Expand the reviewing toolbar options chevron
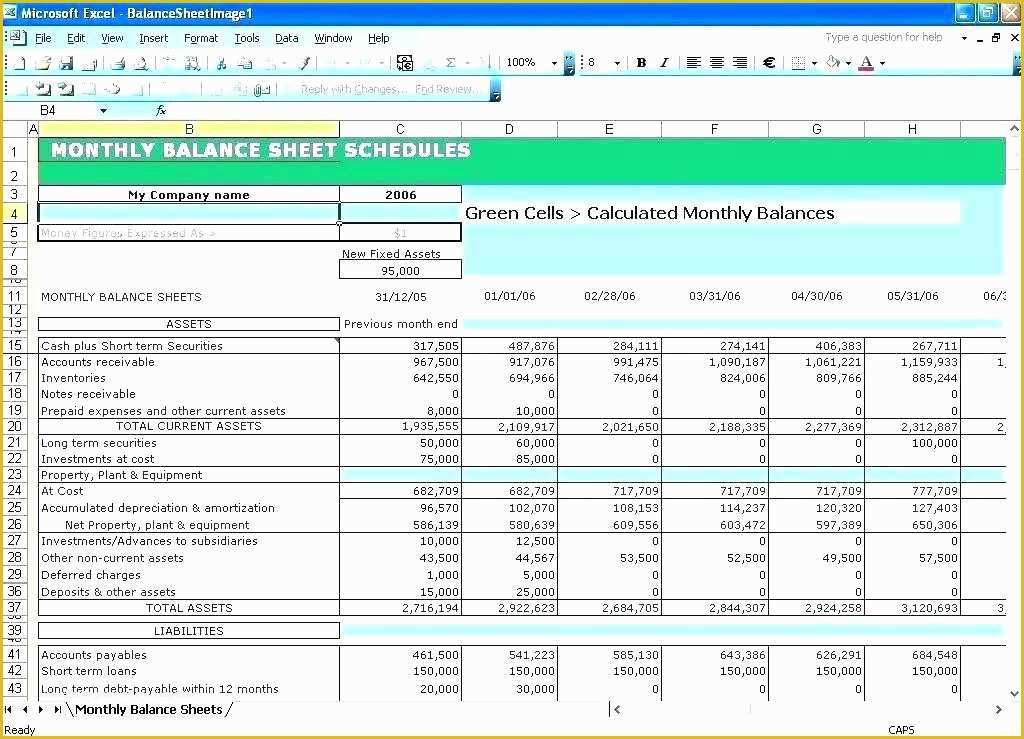Image resolution: width=1024 pixels, height=739 pixels. point(496,91)
